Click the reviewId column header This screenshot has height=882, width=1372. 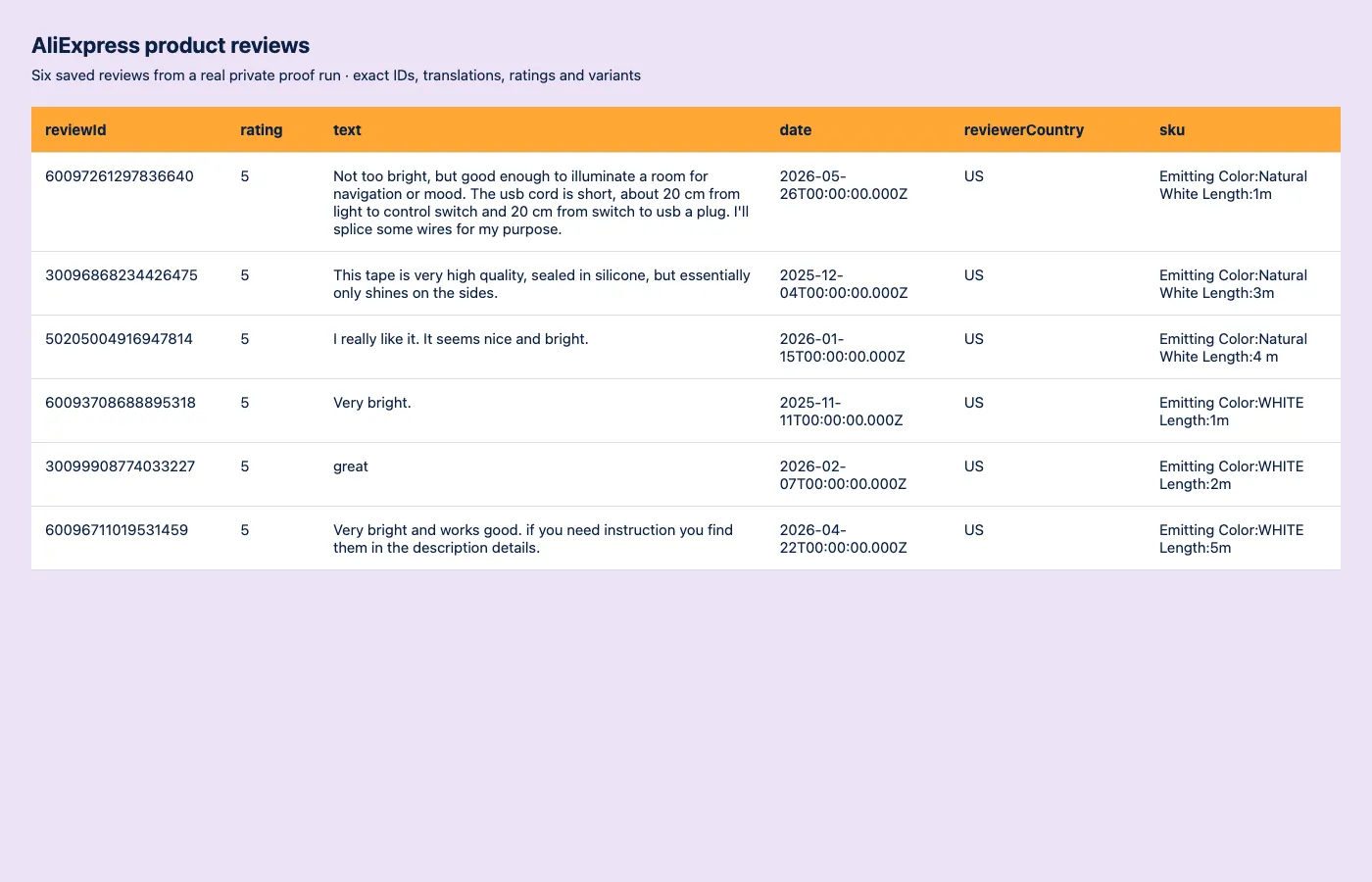click(x=75, y=129)
